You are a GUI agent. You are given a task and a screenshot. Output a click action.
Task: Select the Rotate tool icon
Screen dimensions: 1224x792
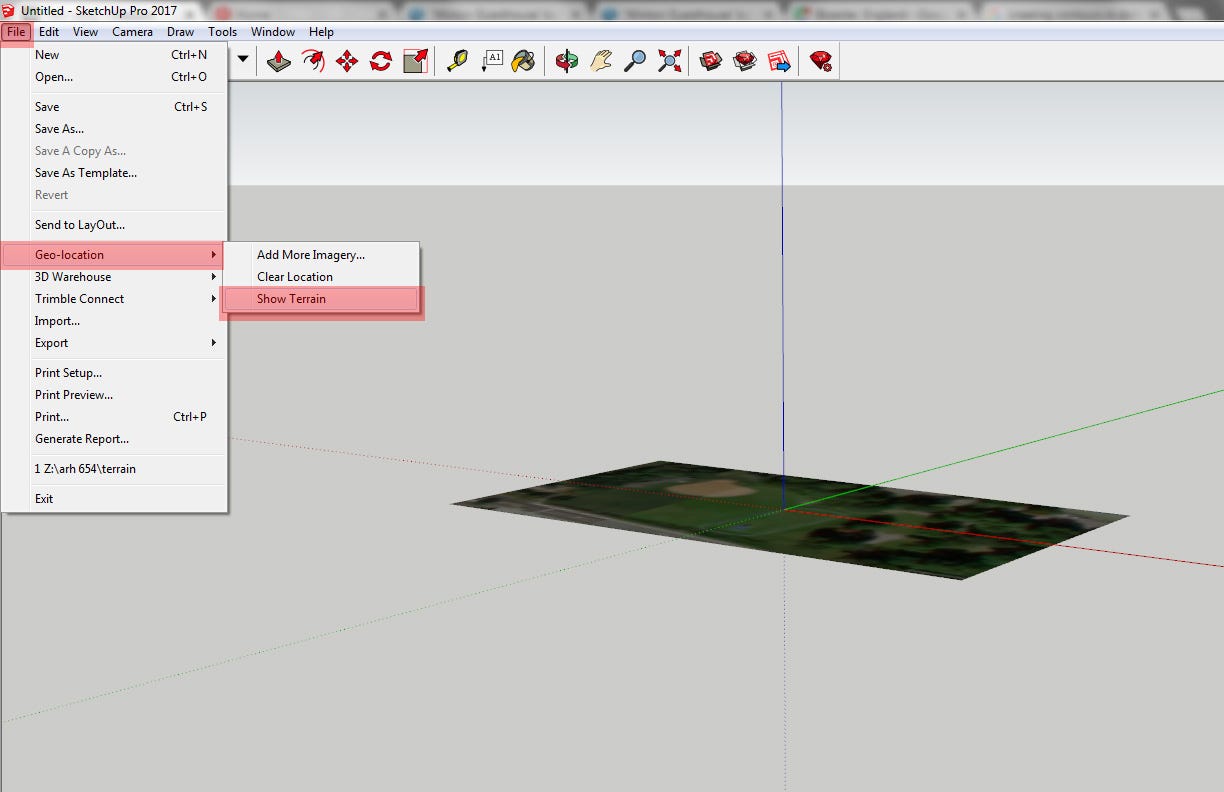click(381, 62)
